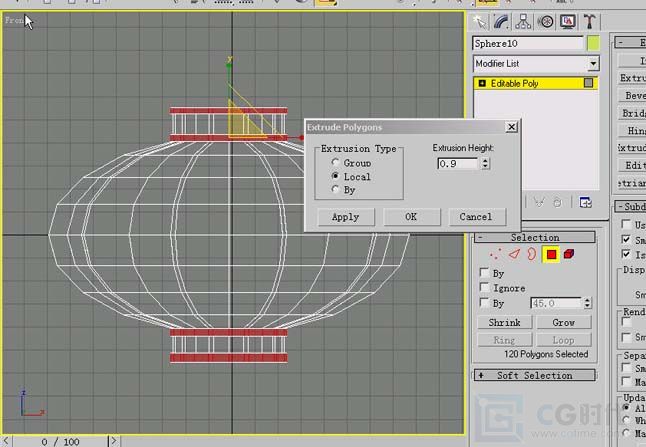Select the Wh radio under Upda group
The image size is (646, 447).
tap(626, 420)
